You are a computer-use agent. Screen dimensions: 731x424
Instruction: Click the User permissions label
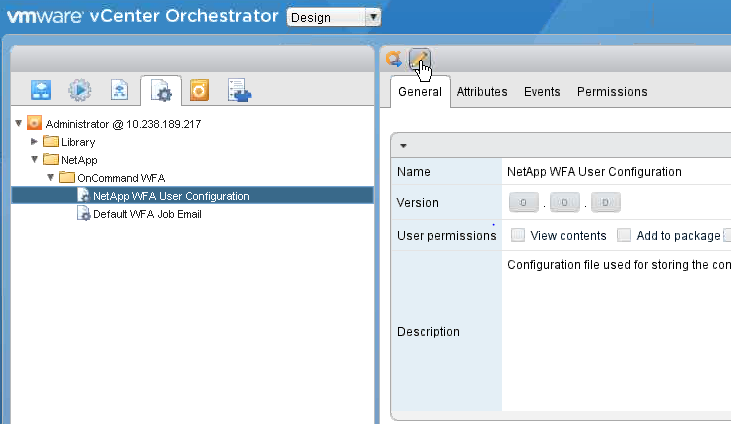point(447,236)
